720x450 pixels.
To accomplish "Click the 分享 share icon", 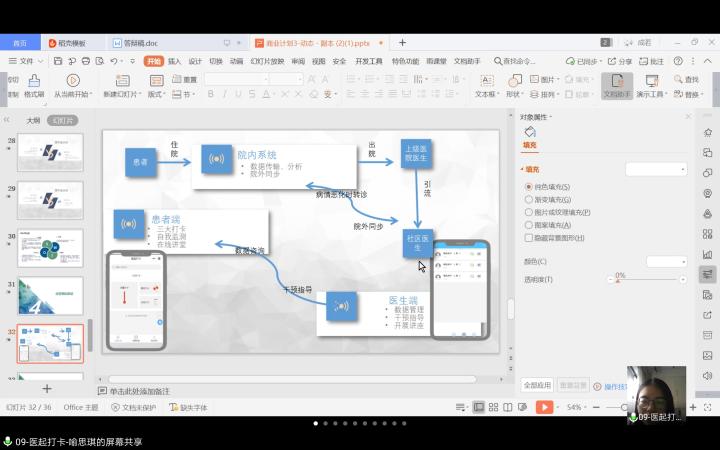I will pos(619,61).
